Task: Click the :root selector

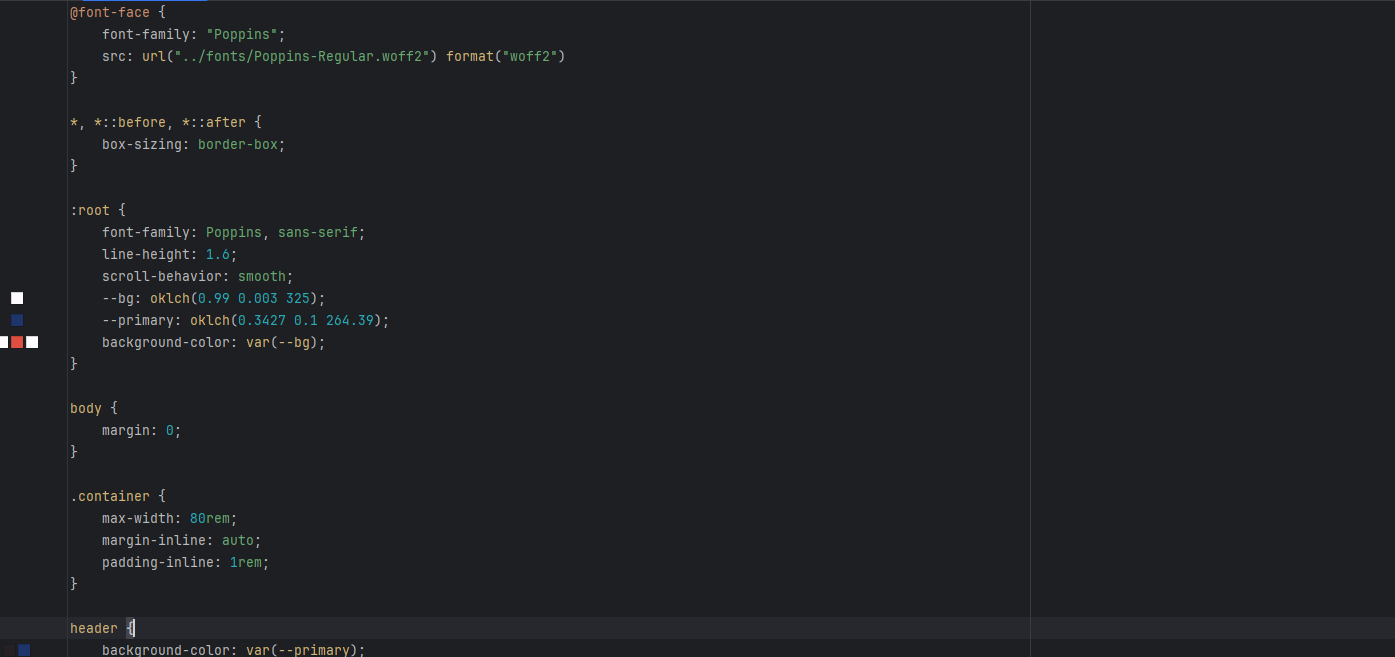Action: (90, 210)
